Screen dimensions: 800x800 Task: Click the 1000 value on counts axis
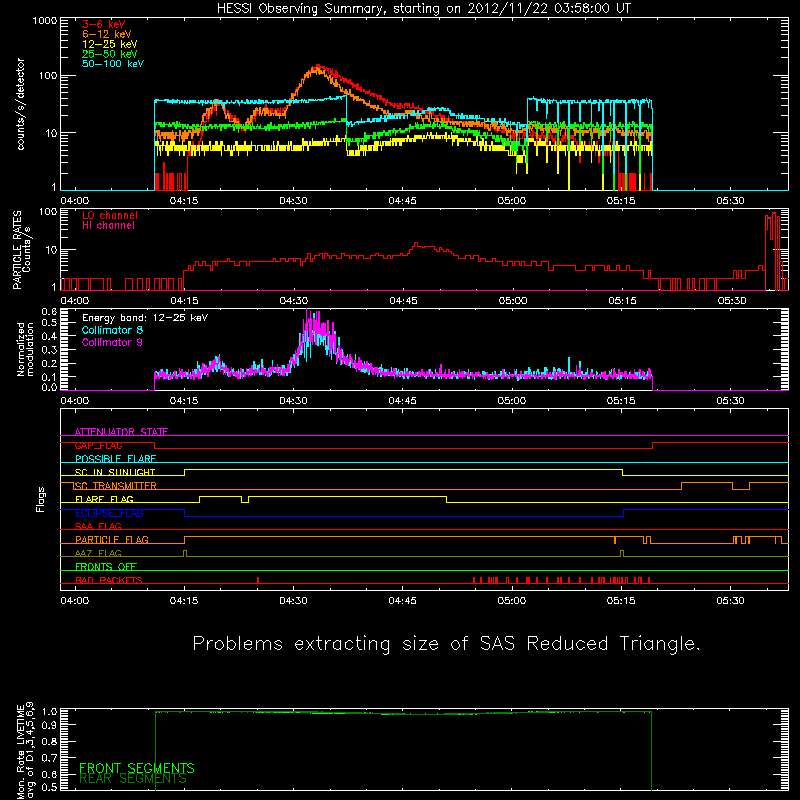45,21
